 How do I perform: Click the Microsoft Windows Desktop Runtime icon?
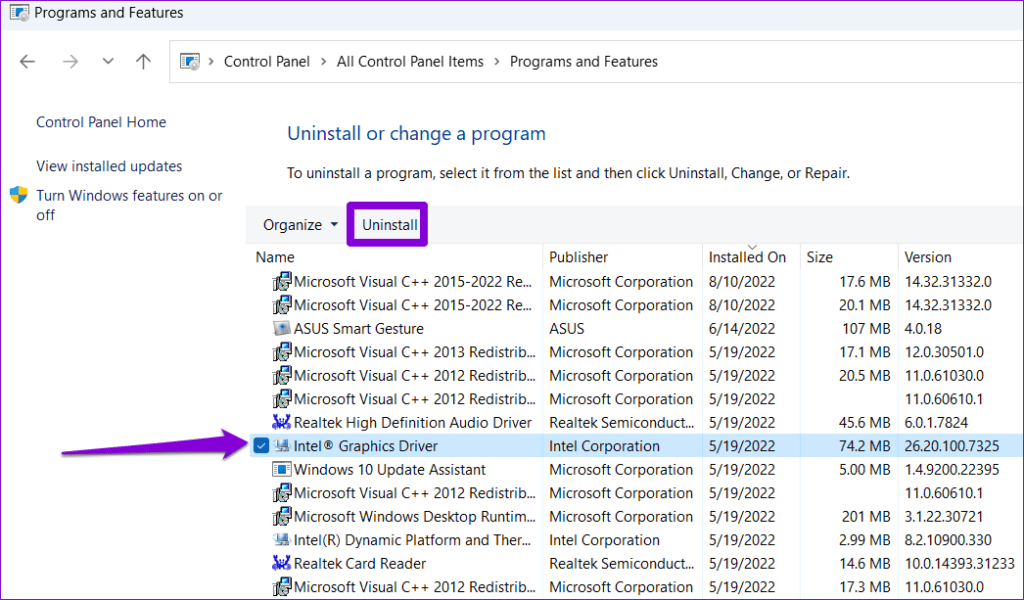click(x=281, y=516)
